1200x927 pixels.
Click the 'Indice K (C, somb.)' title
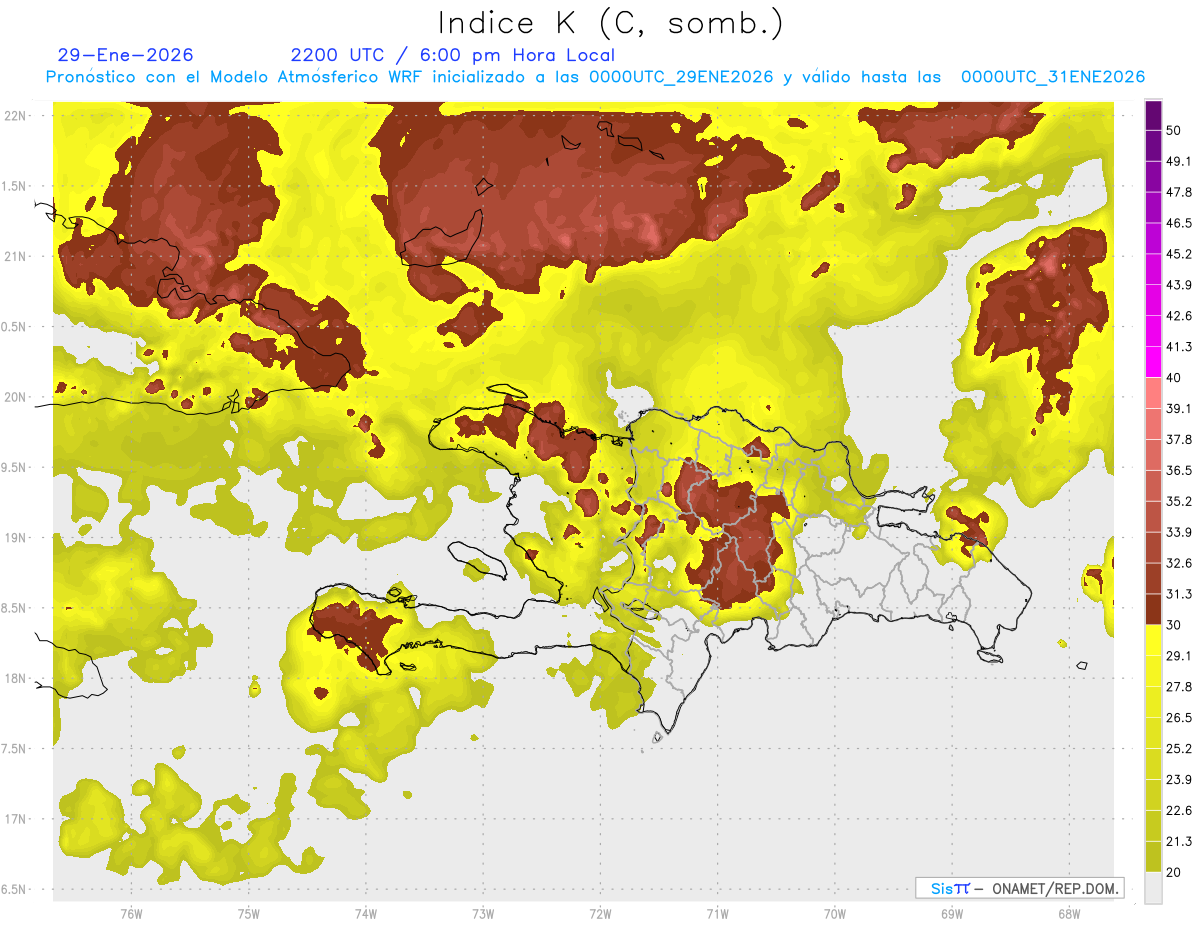pos(612,23)
